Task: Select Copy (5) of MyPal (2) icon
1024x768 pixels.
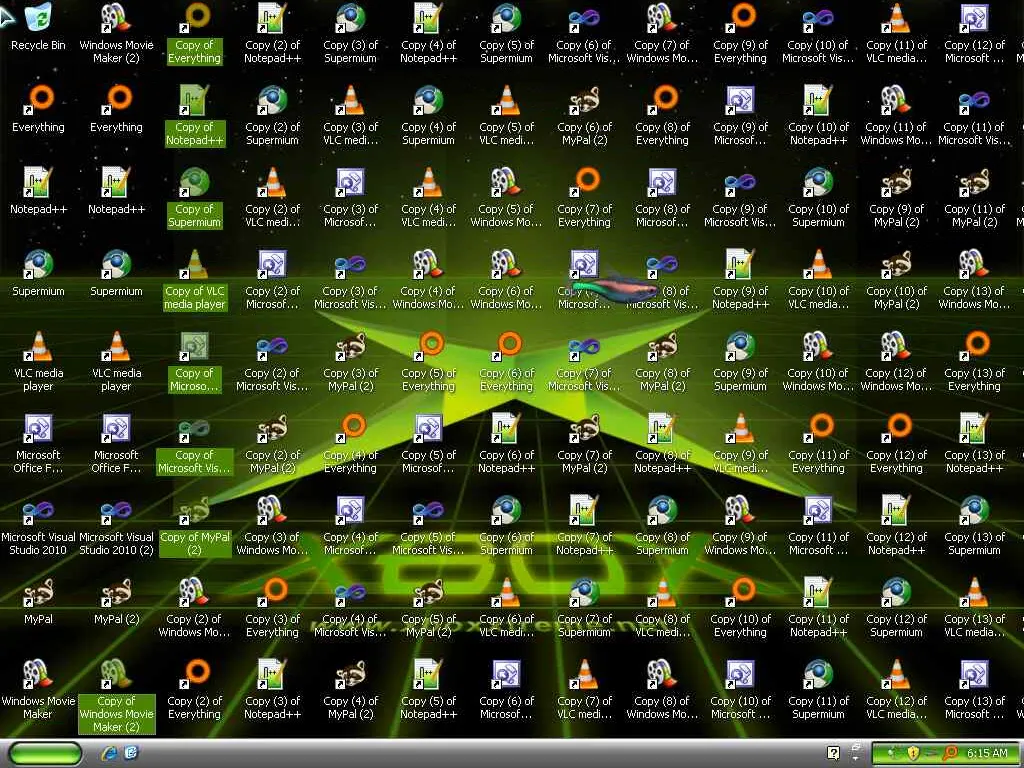Action: (x=428, y=608)
